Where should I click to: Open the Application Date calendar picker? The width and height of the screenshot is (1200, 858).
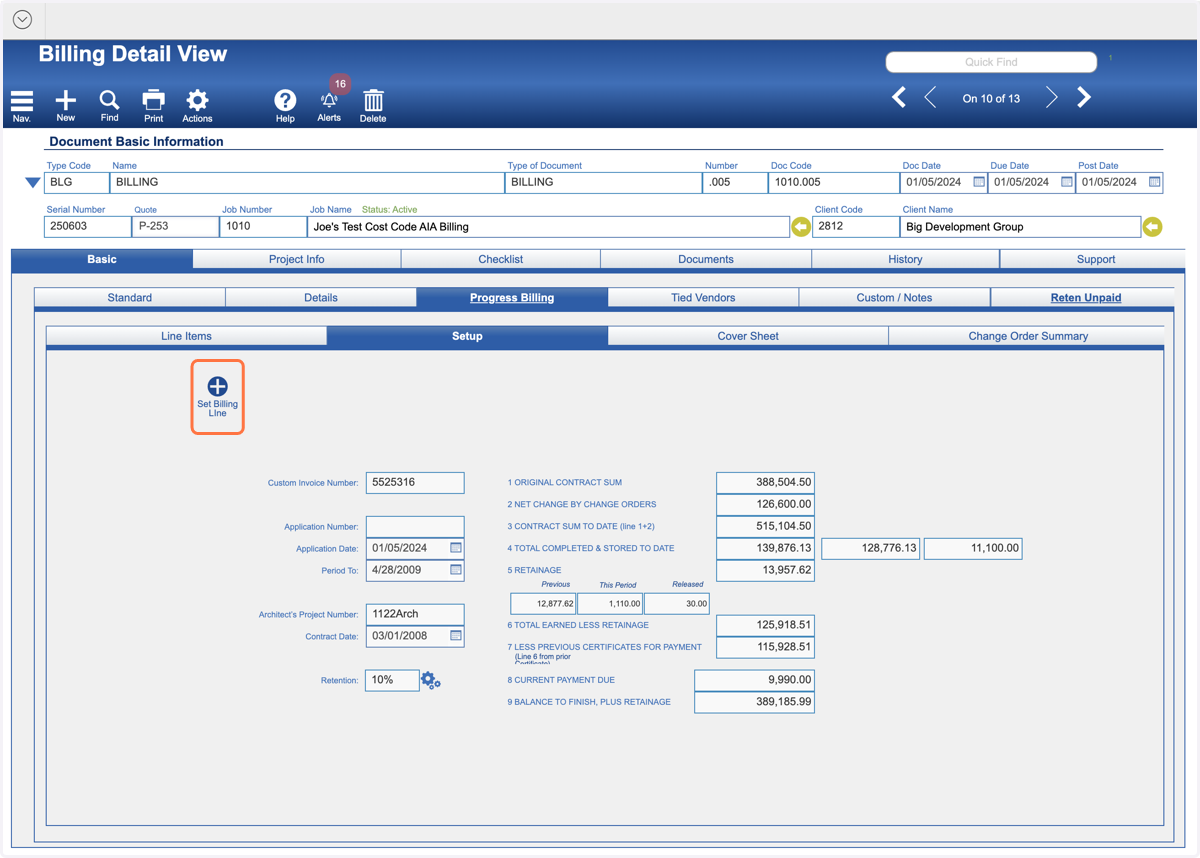pyautogui.click(x=456, y=548)
